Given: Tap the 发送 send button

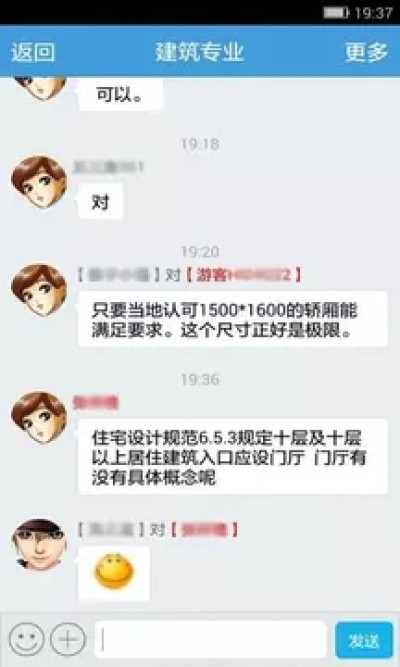Looking at the screenshot, I should [364, 640].
